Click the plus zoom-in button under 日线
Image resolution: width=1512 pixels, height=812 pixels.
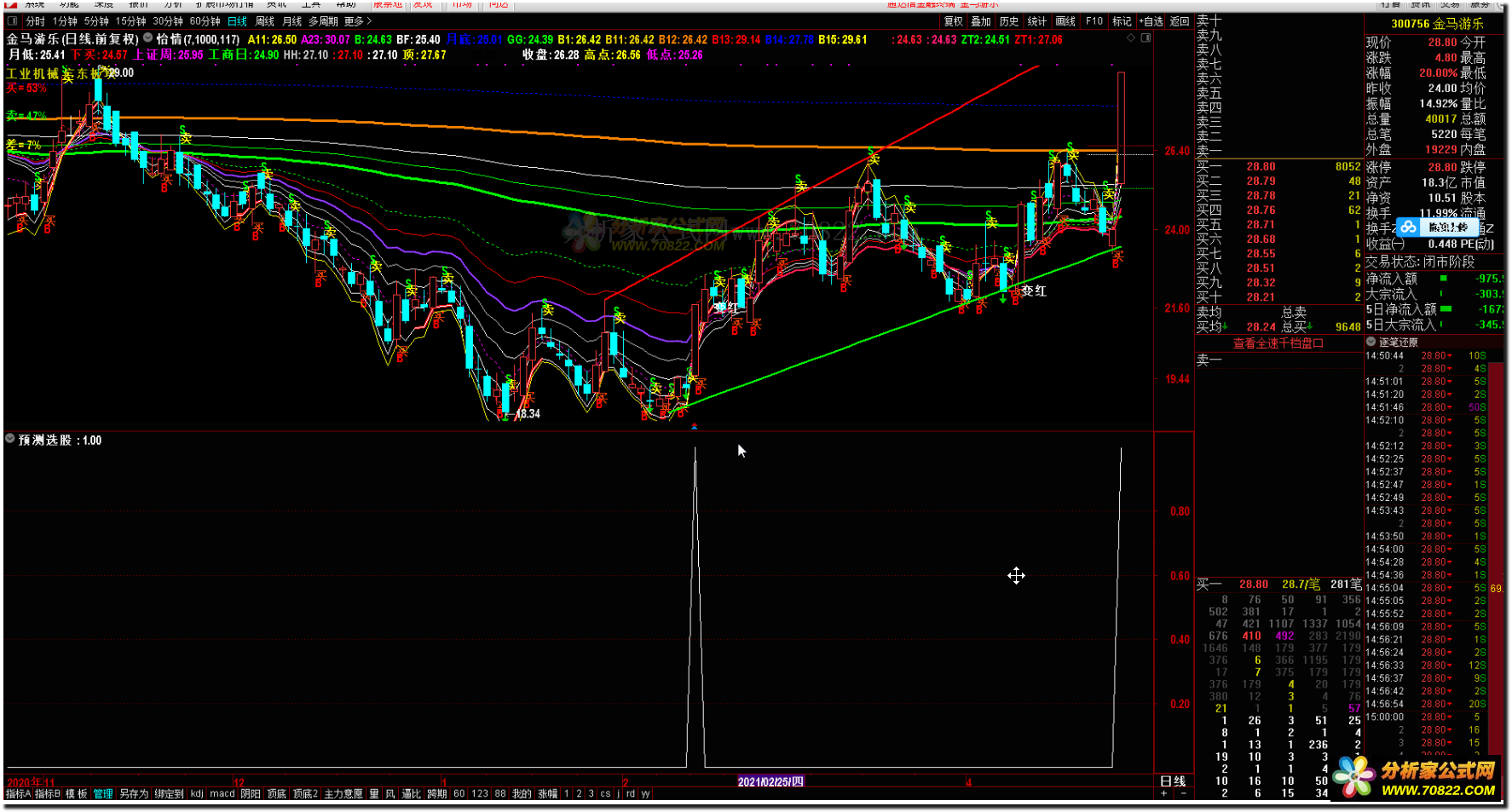click(1164, 793)
